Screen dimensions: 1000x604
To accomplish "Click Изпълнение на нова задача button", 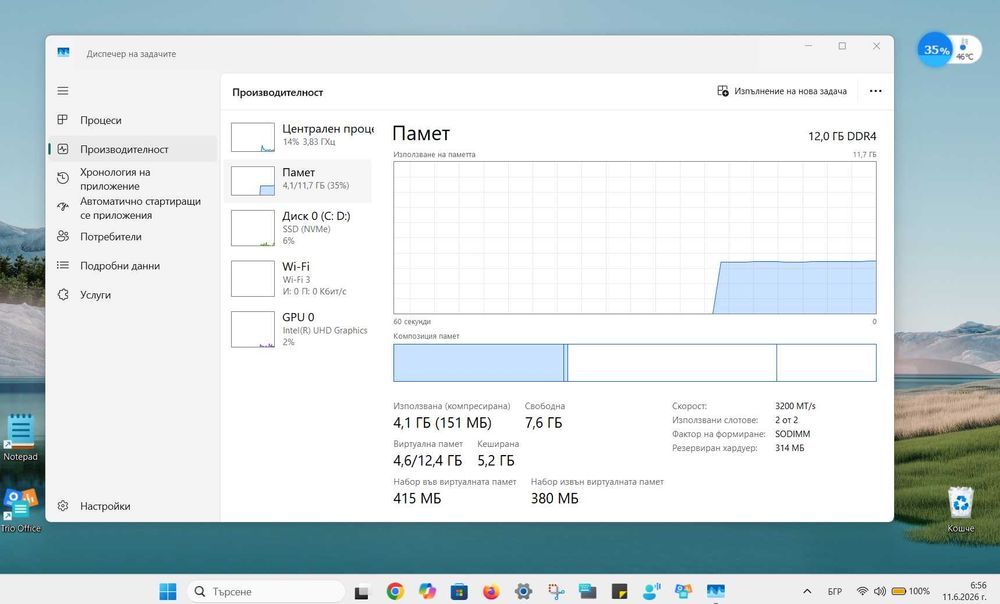I will point(782,91).
